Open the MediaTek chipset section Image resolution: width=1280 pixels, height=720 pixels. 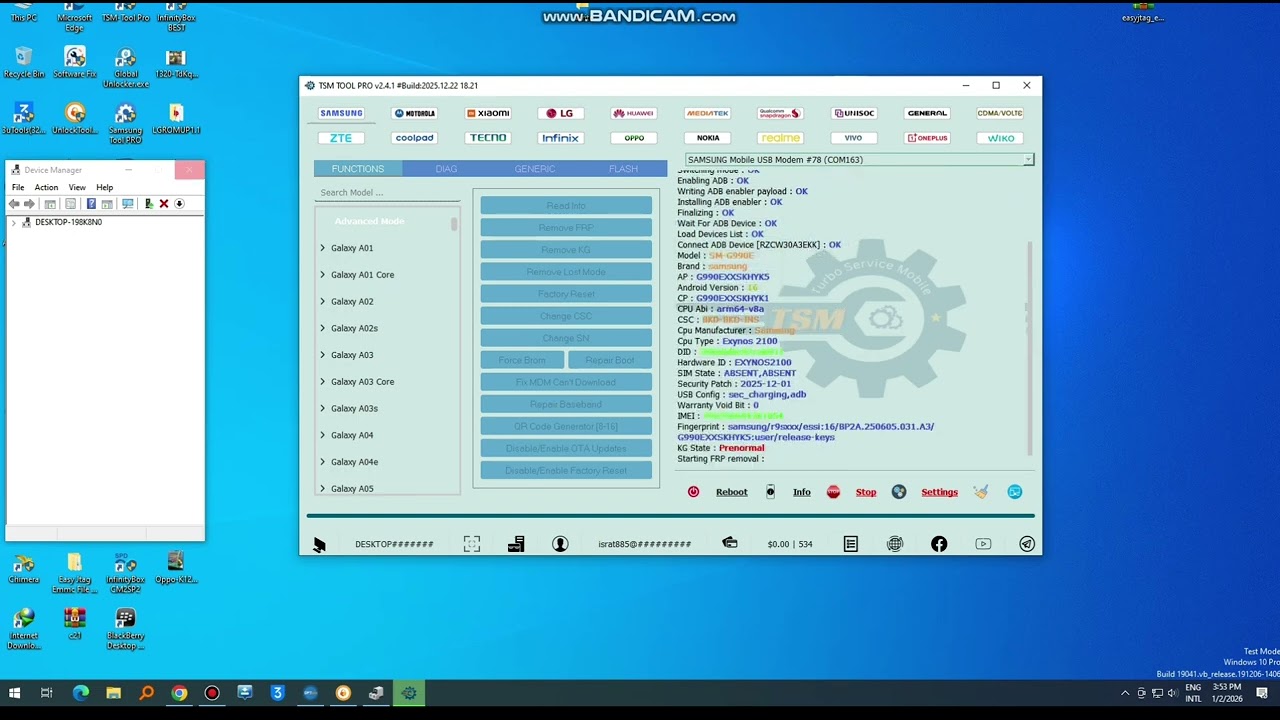pos(708,113)
